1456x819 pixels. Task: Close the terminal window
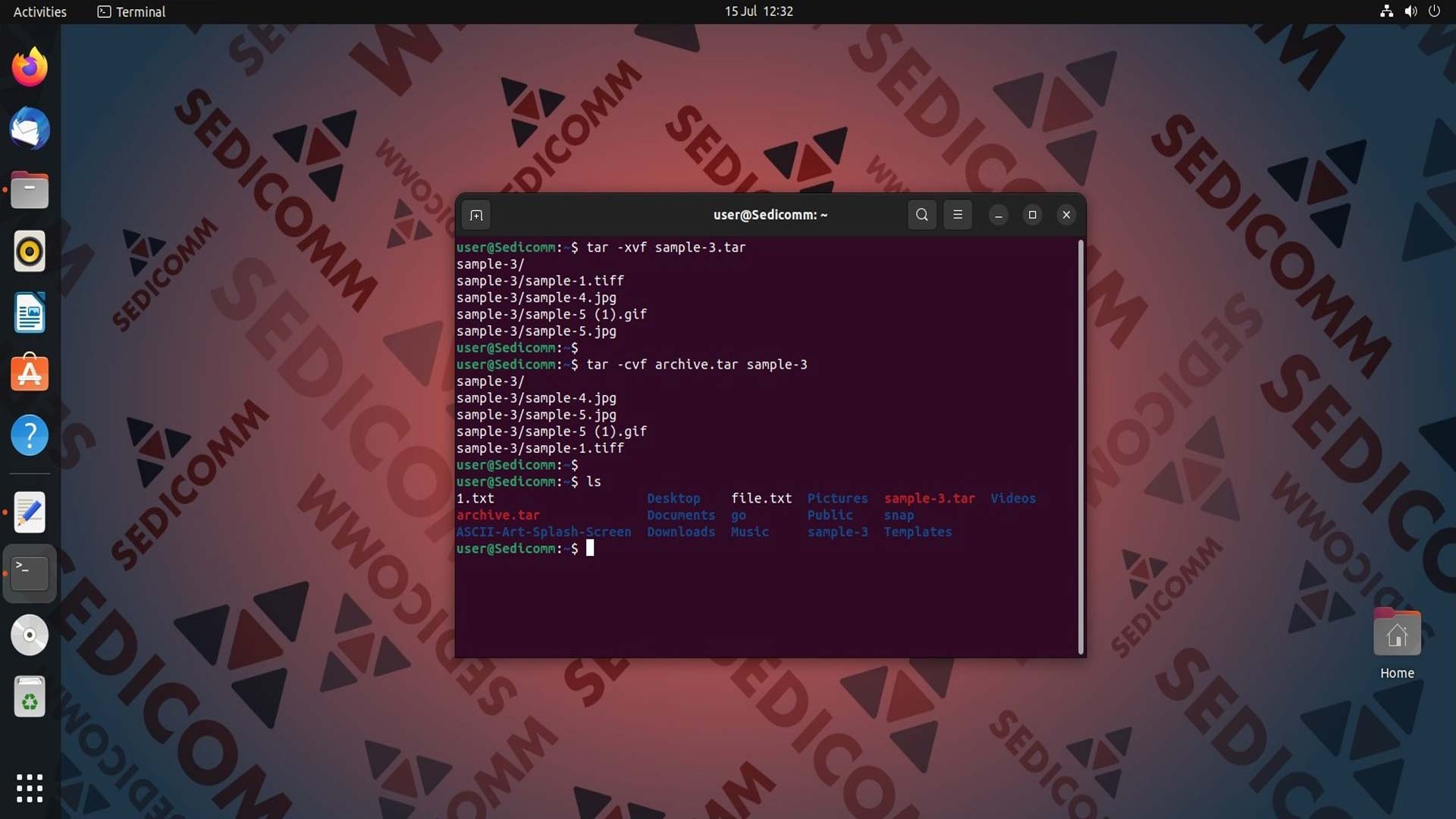pos(1066,215)
